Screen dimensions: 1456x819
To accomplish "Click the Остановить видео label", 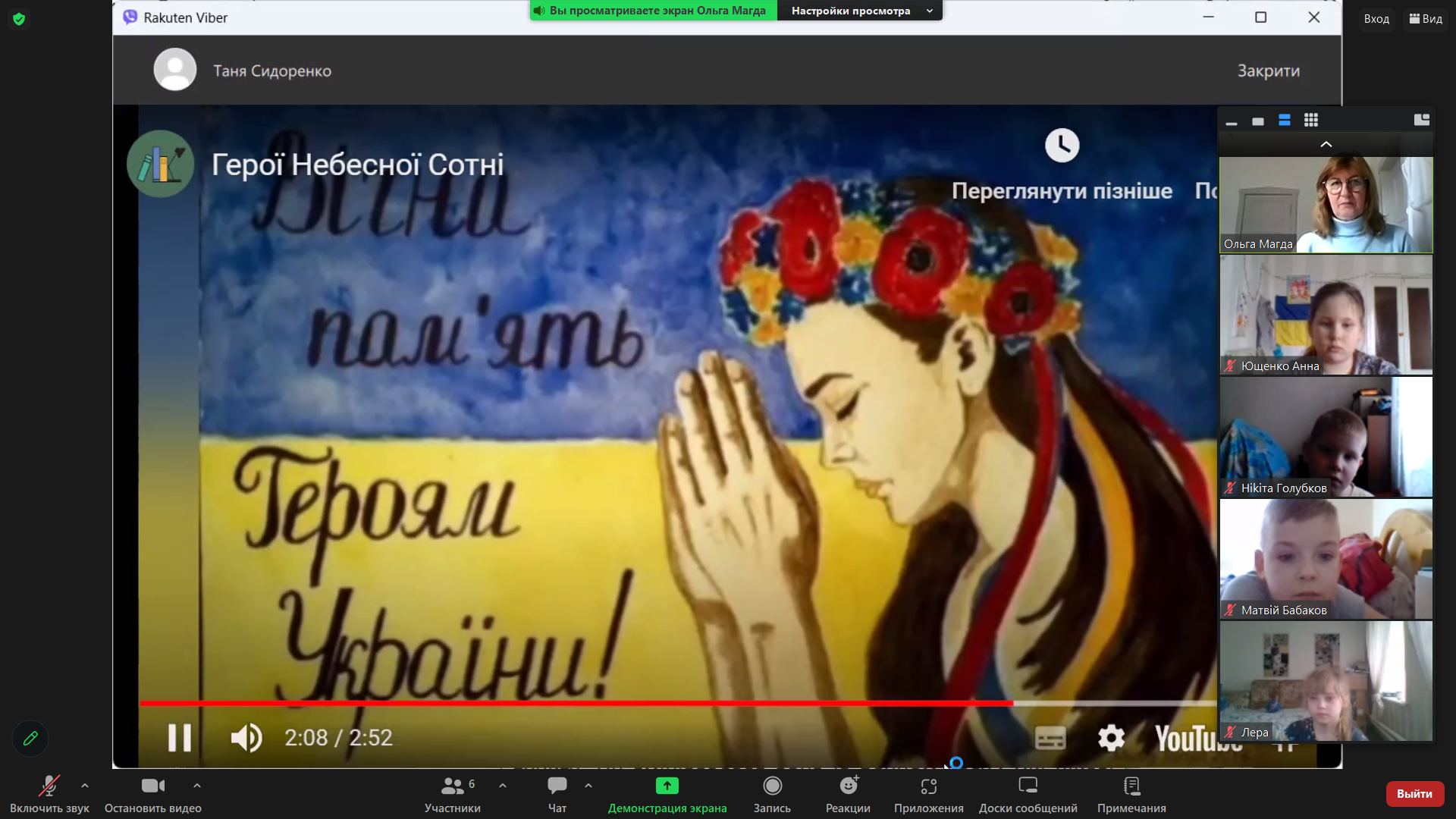I will click(153, 808).
